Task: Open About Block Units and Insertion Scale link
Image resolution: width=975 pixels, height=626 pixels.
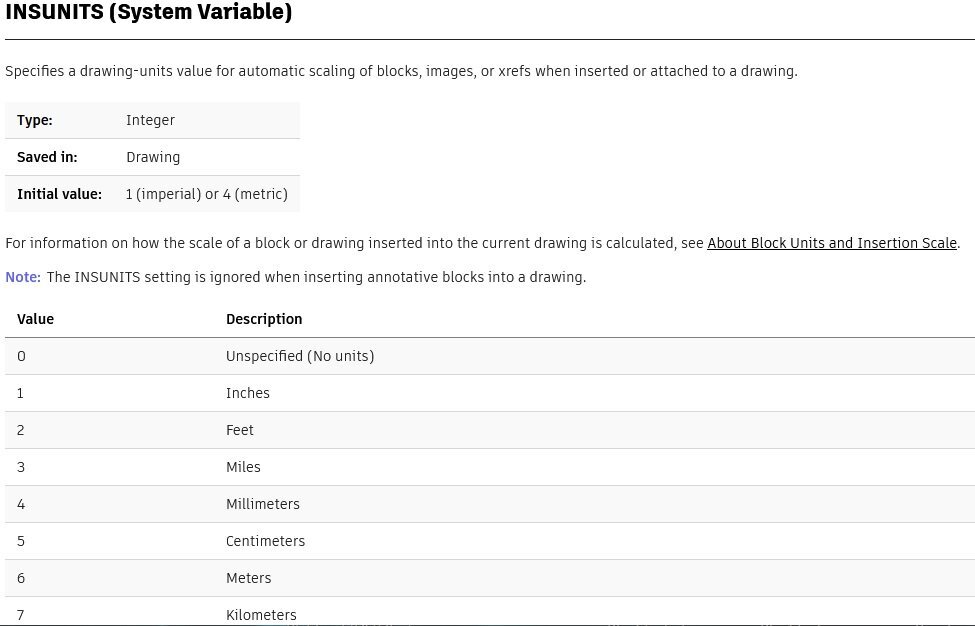Action: coord(832,243)
